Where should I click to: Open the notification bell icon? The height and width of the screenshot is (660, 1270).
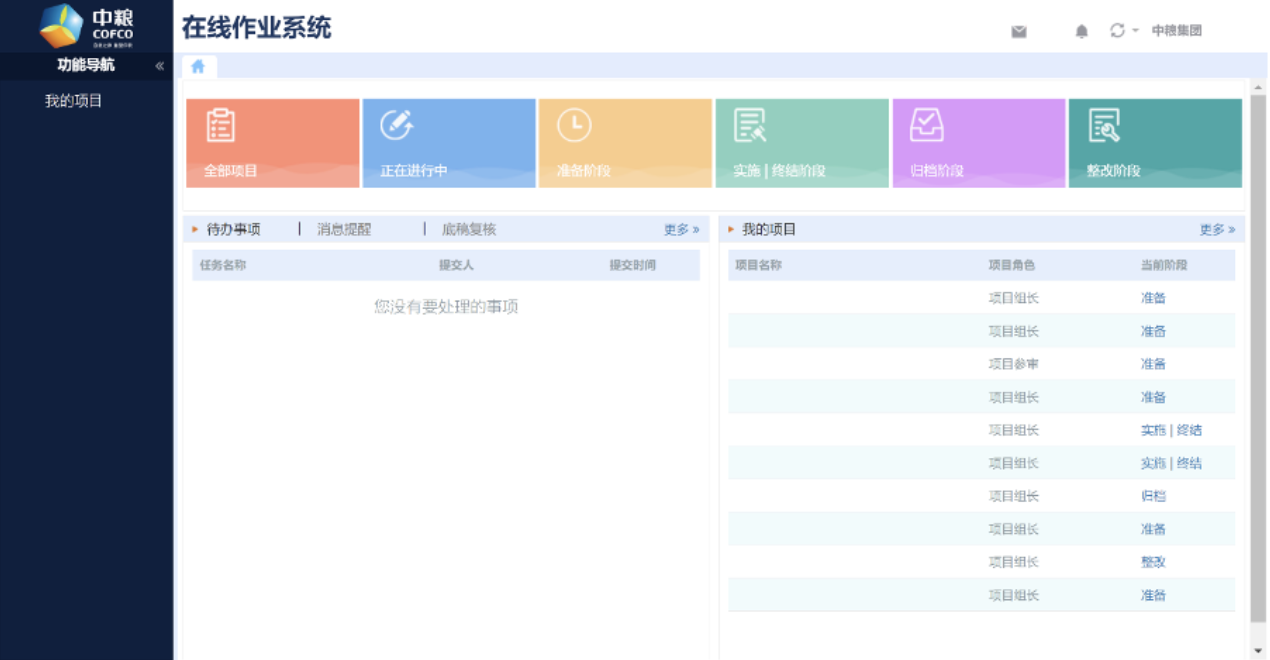coord(1081,31)
